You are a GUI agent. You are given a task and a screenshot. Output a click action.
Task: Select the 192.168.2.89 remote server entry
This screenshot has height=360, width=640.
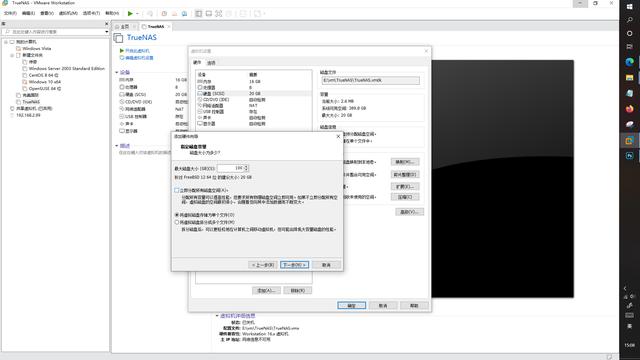point(28,115)
